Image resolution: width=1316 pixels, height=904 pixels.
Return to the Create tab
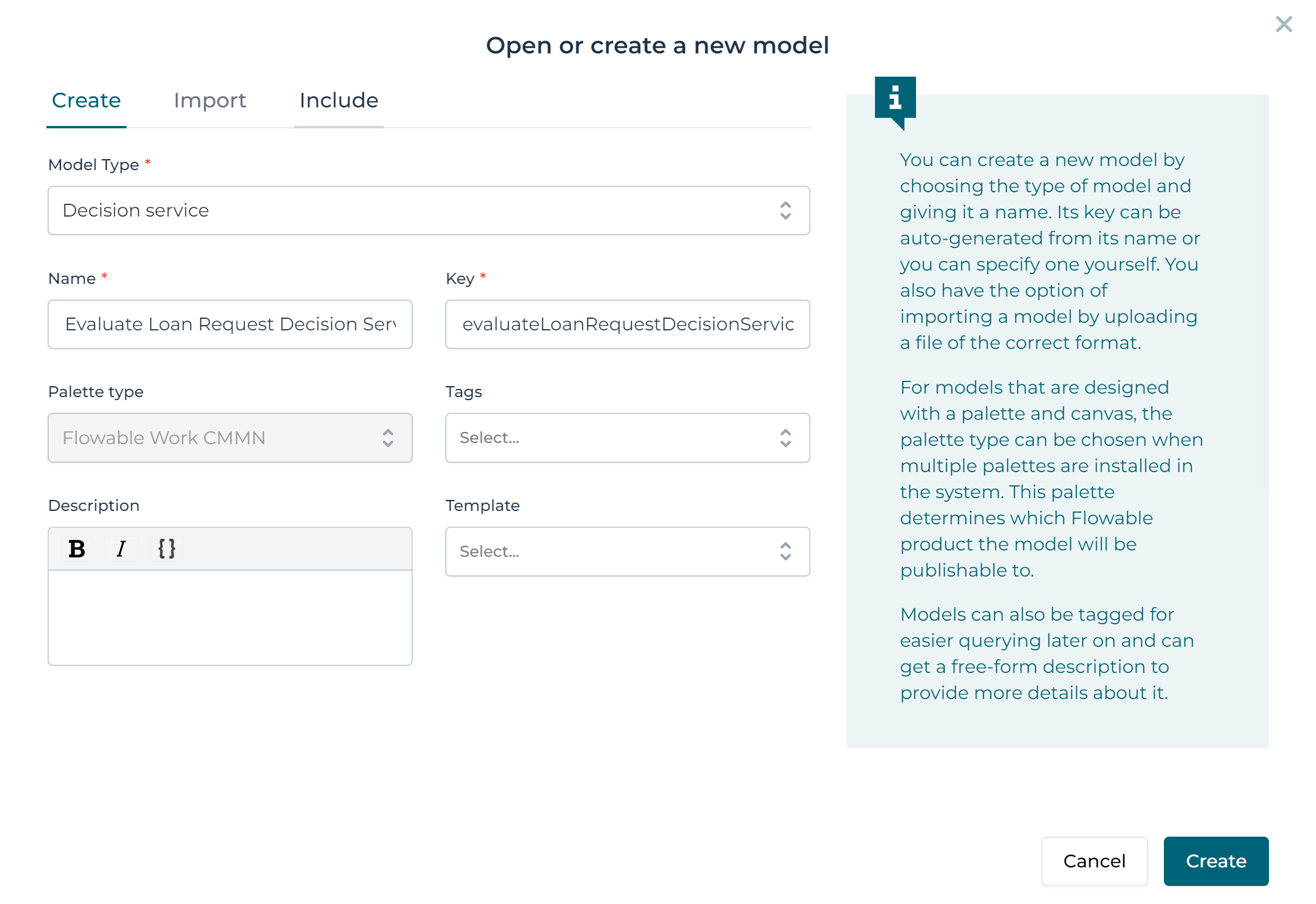86,100
